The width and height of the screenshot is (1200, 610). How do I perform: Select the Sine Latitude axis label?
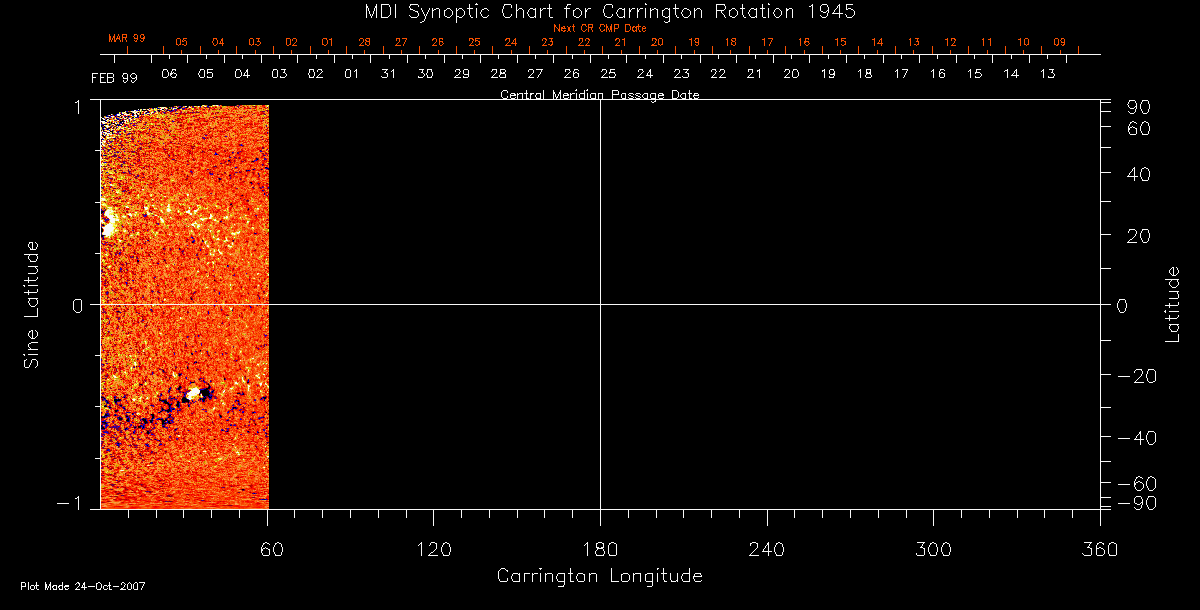32,304
